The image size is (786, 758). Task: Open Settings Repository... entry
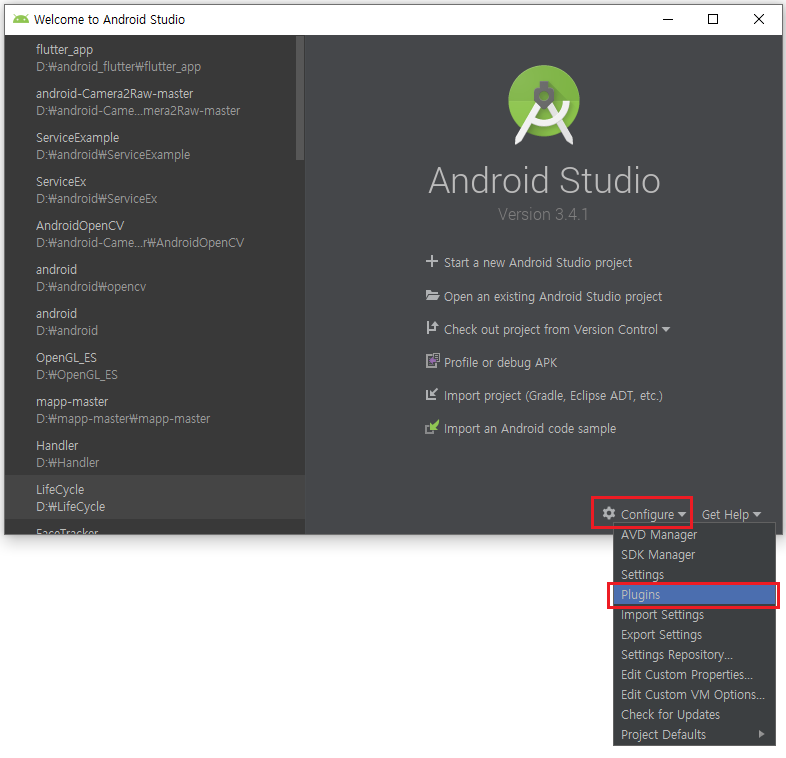coord(694,655)
